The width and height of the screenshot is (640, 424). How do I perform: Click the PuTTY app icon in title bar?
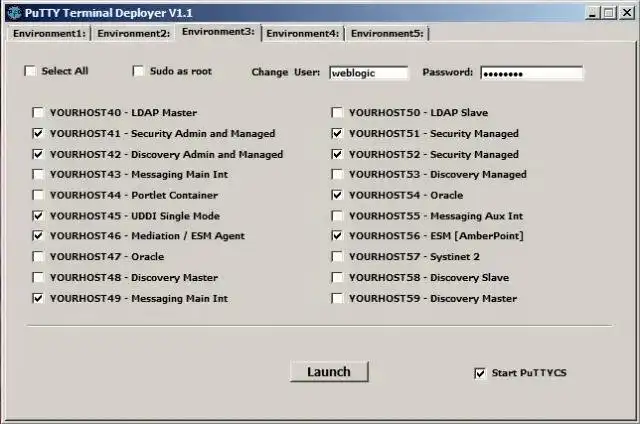[x=14, y=13]
